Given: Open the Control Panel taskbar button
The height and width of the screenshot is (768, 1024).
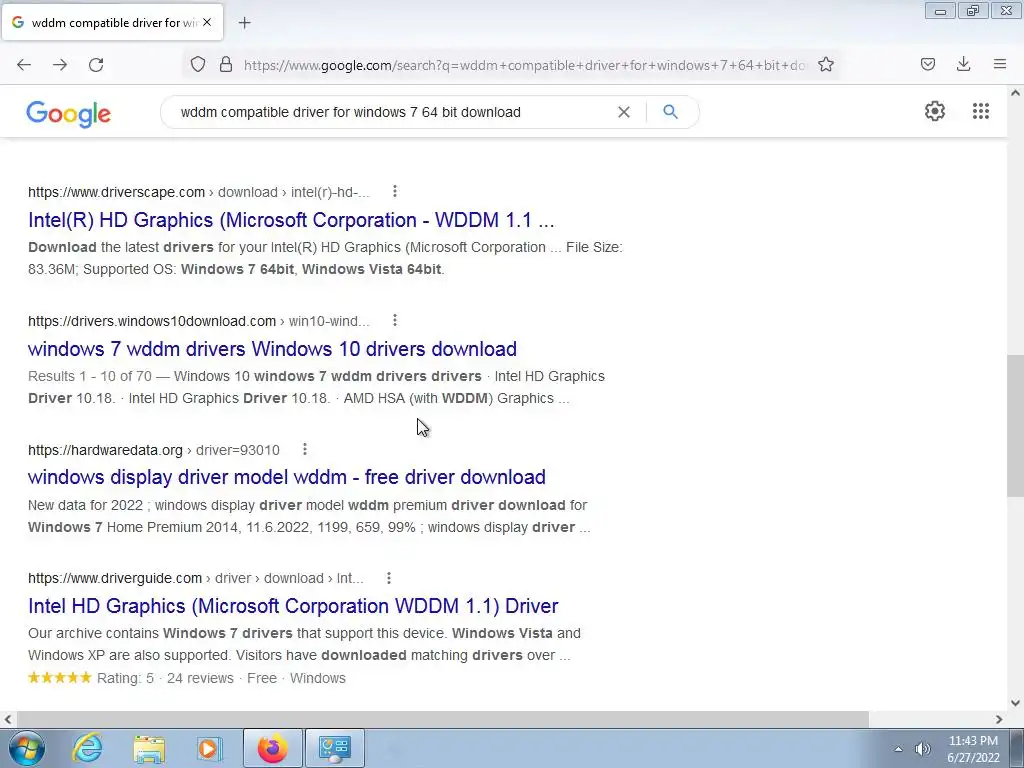Looking at the screenshot, I should [334, 748].
